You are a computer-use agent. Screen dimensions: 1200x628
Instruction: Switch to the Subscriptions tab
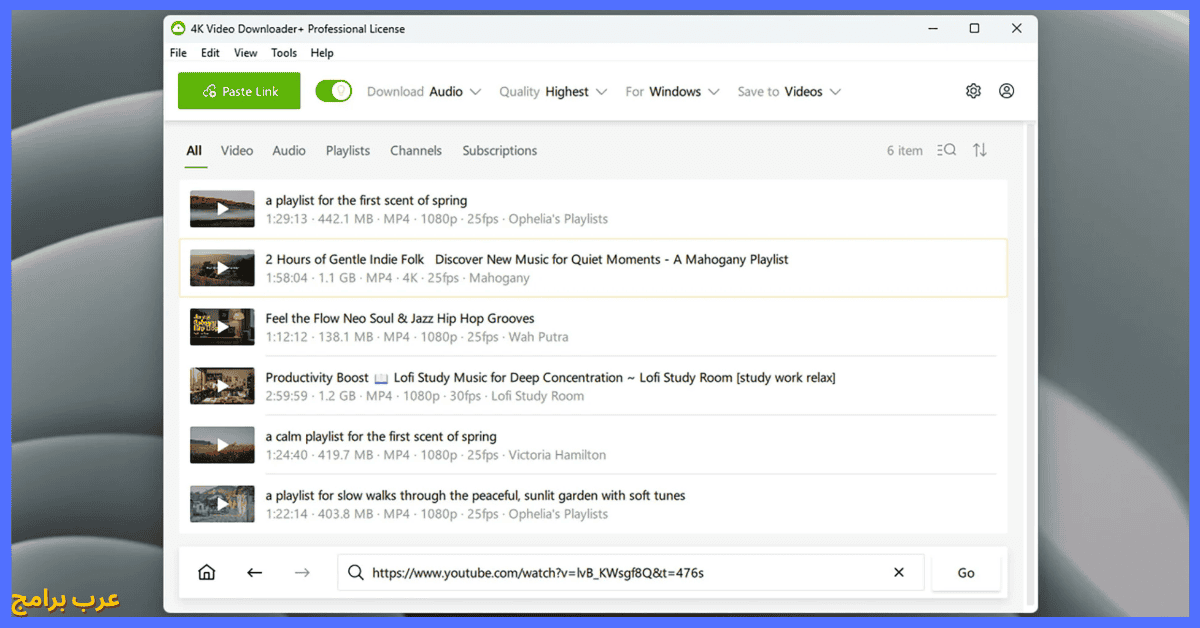(500, 151)
